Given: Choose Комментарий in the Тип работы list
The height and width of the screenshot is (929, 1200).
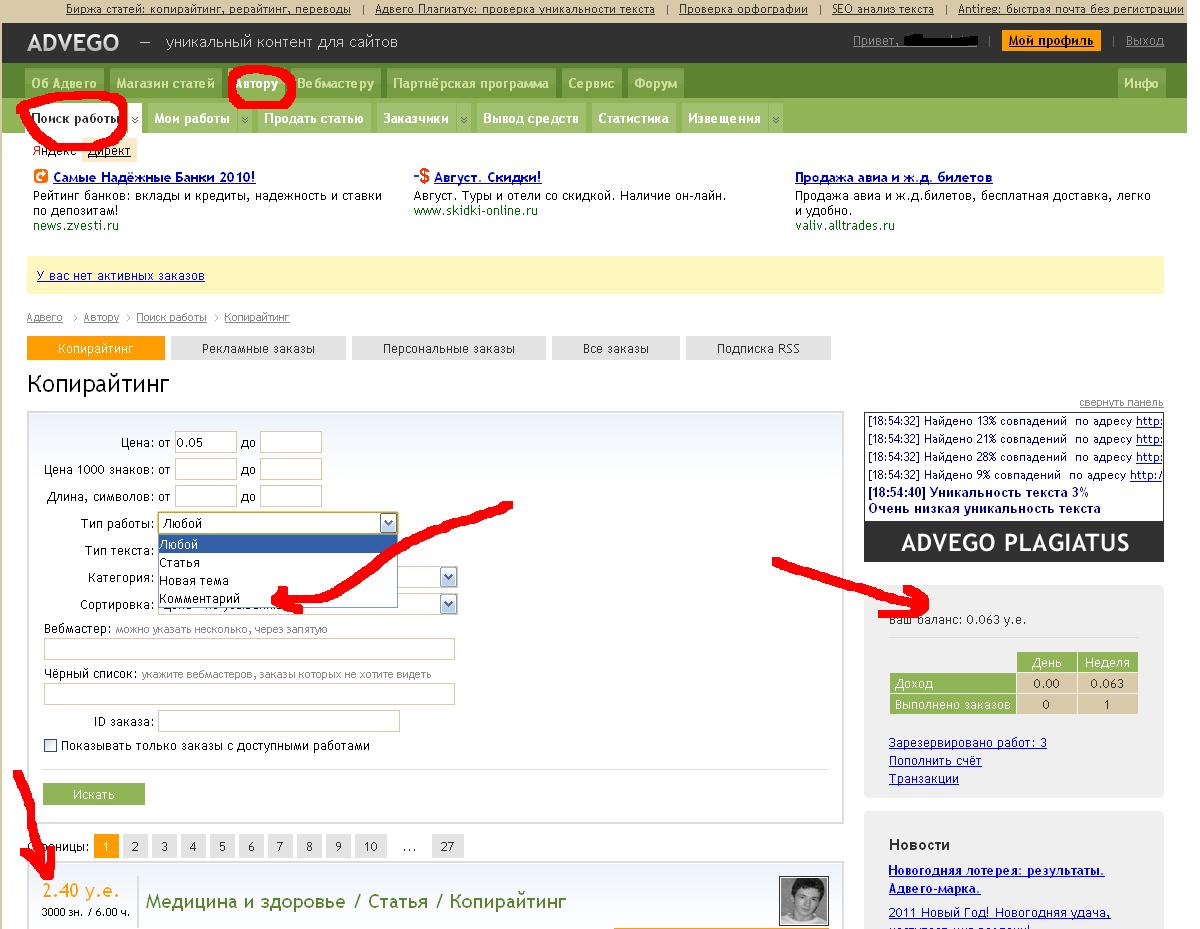Looking at the screenshot, I should (x=277, y=599).
